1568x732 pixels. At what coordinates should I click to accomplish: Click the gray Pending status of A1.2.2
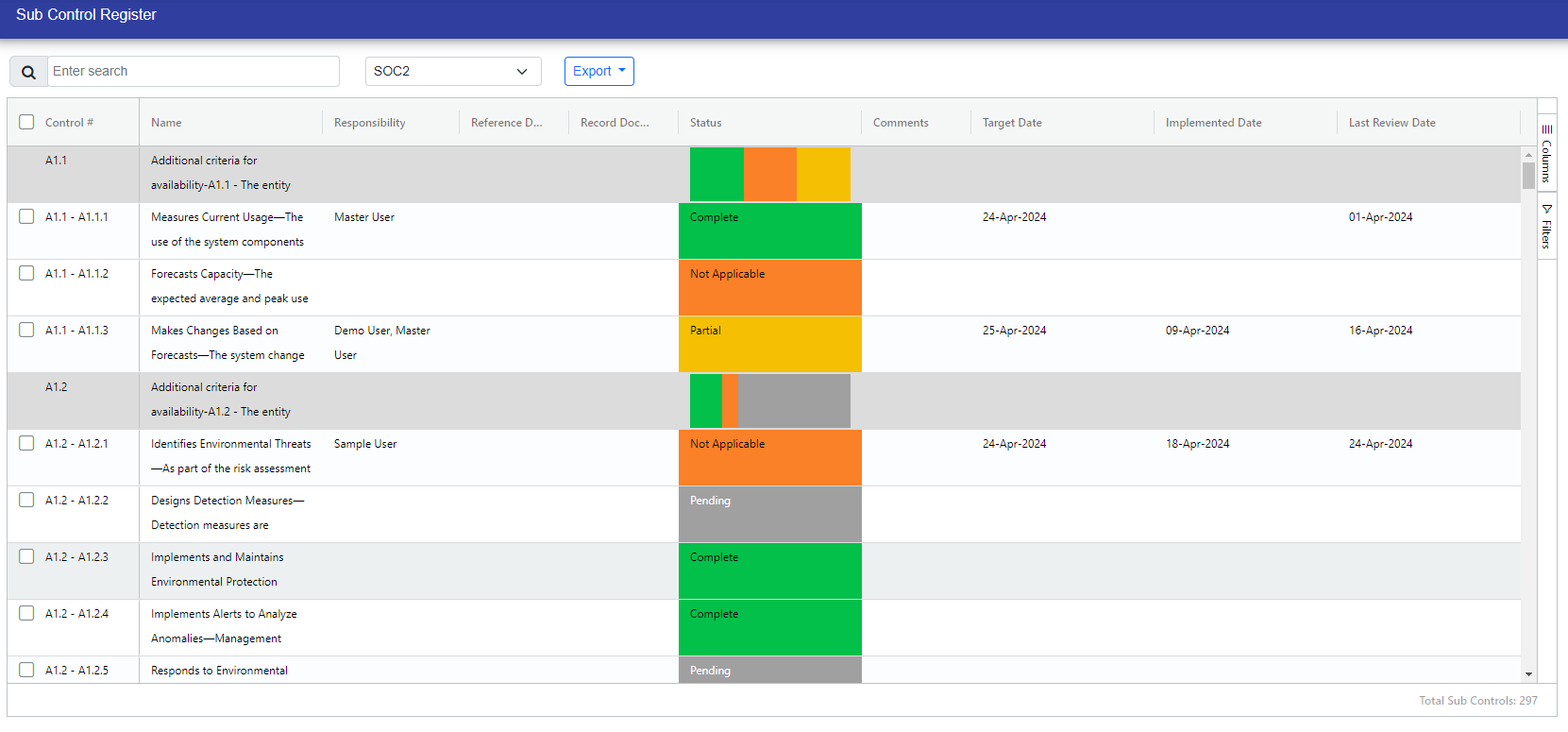(x=769, y=514)
